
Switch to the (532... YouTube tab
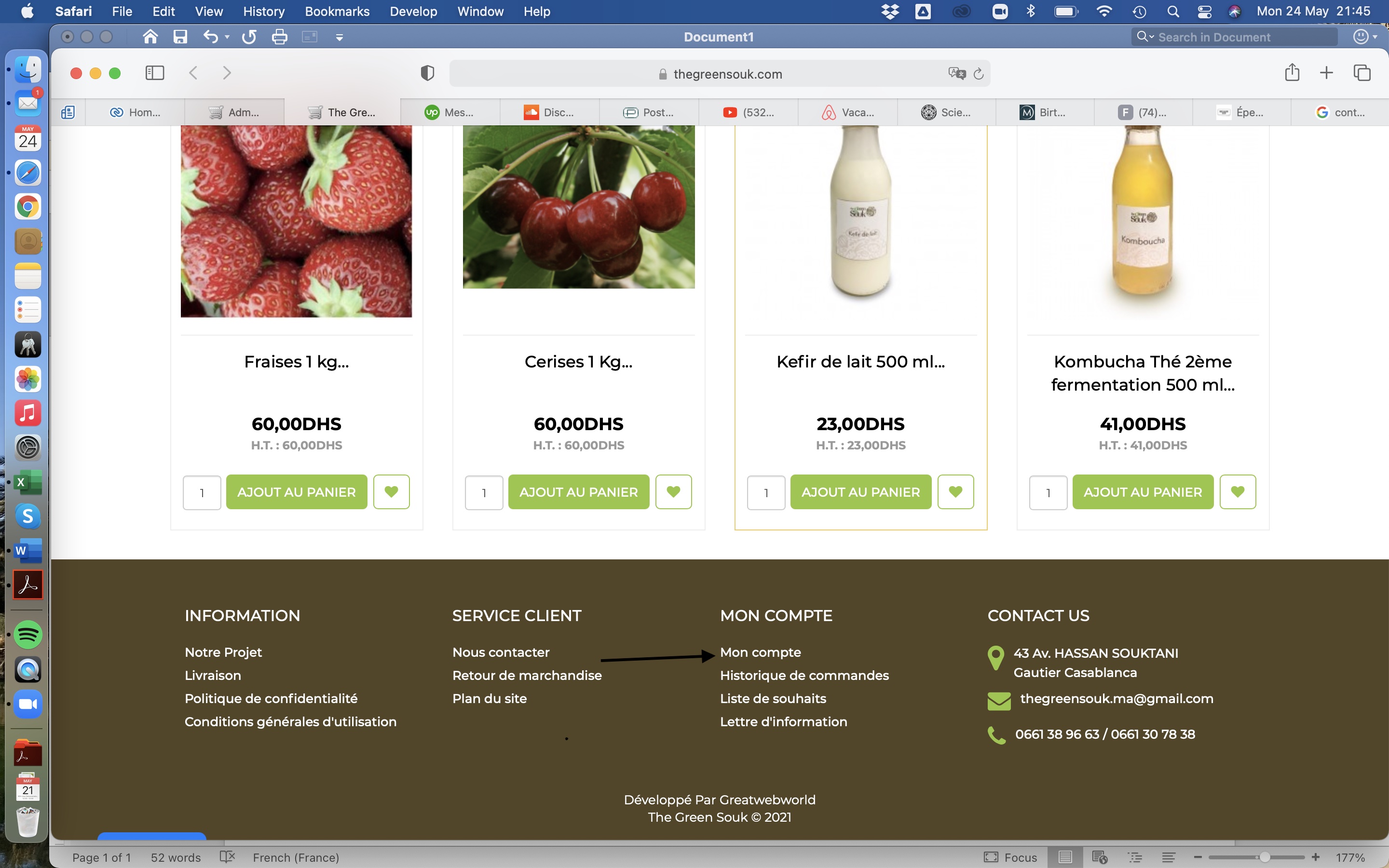[748, 112]
